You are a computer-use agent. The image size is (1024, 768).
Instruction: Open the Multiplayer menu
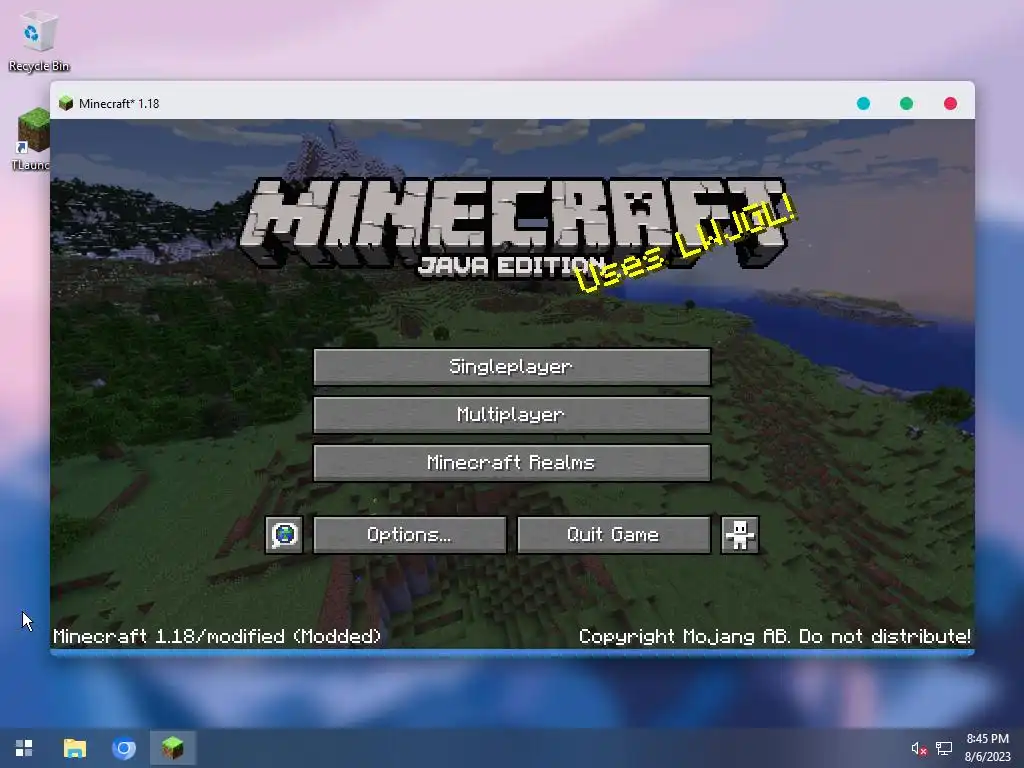(x=512, y=415)
